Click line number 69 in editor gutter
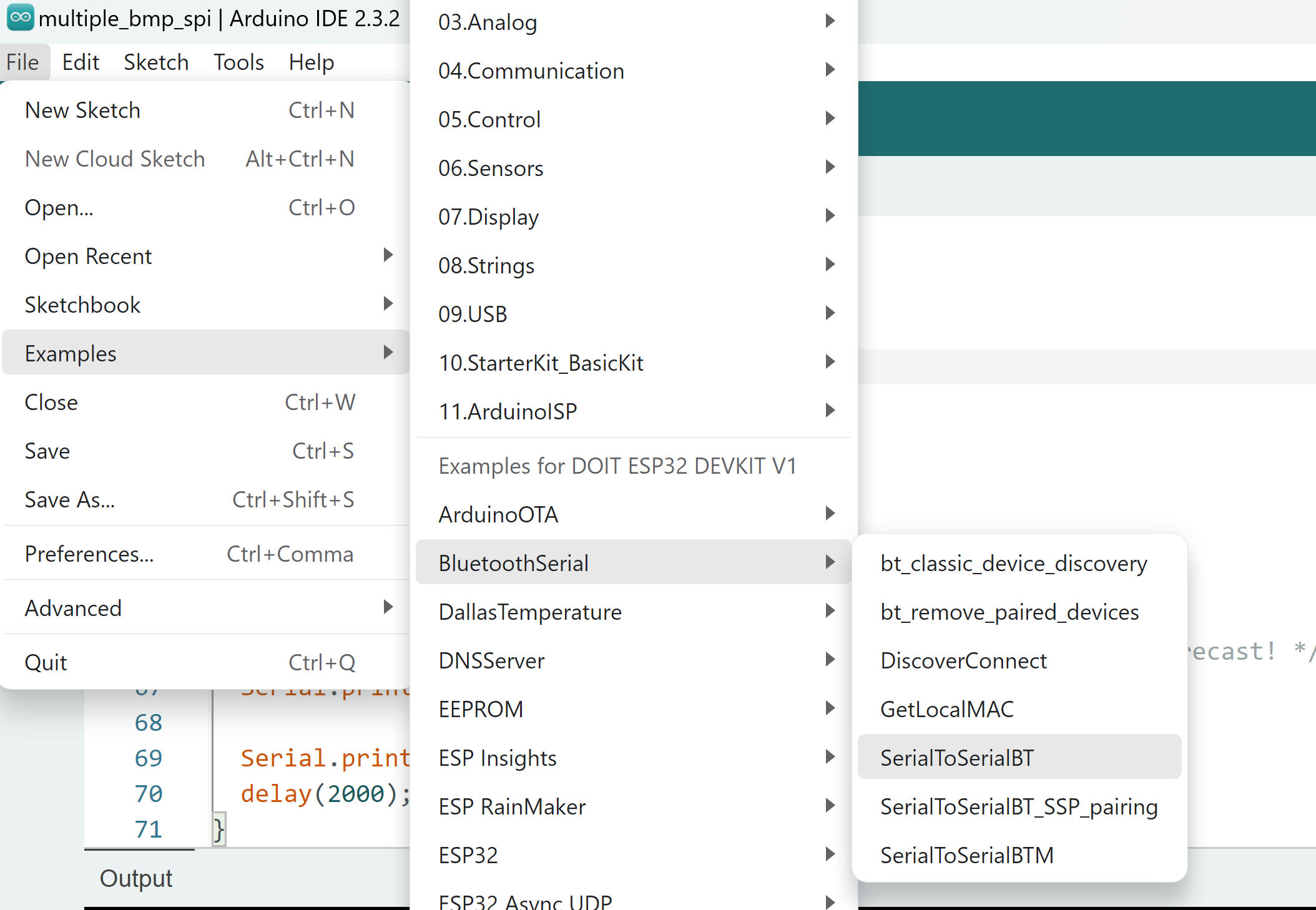This screenshot has height=910, width=1316. pyautogui.click(x=149, y=758)
